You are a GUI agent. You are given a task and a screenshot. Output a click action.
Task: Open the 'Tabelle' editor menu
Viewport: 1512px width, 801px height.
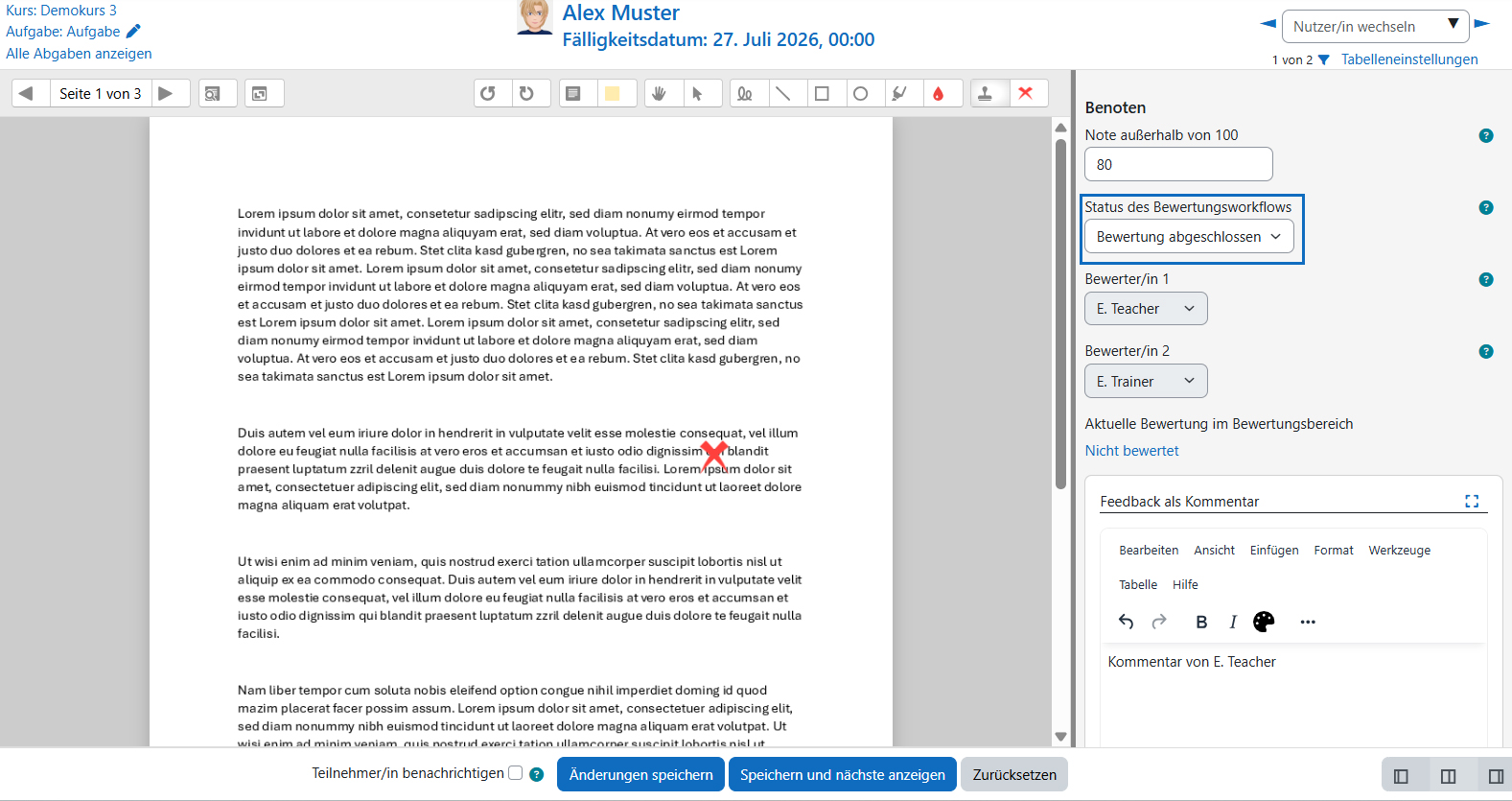click(x=1138, y=584)
